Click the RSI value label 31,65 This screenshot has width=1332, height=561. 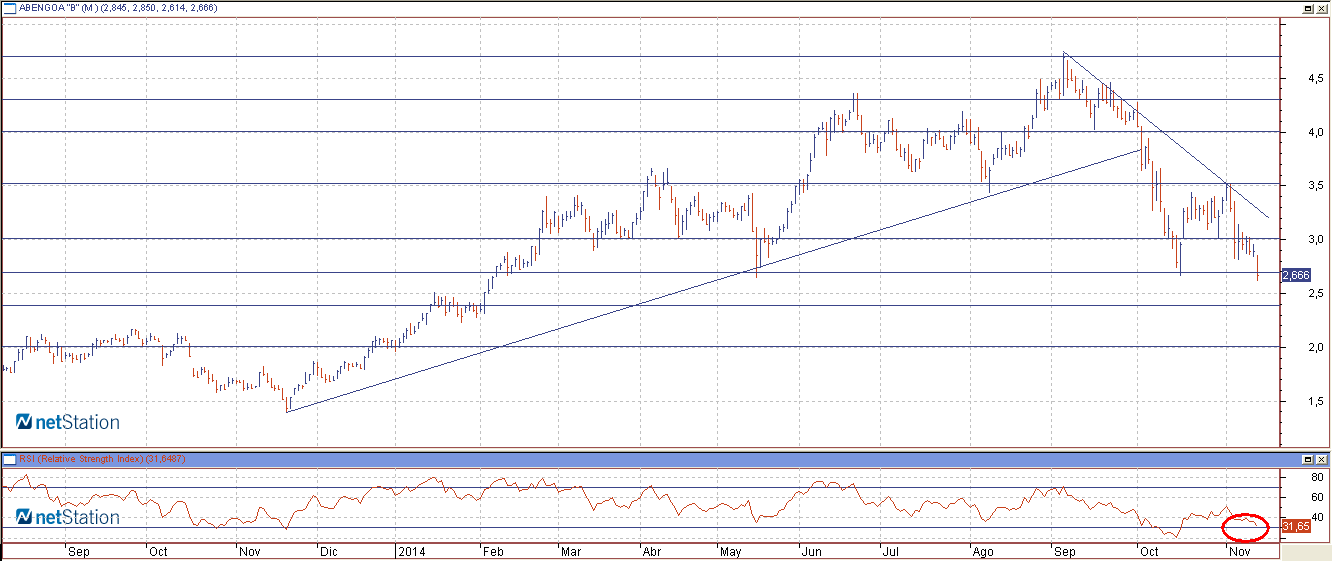1295,526
